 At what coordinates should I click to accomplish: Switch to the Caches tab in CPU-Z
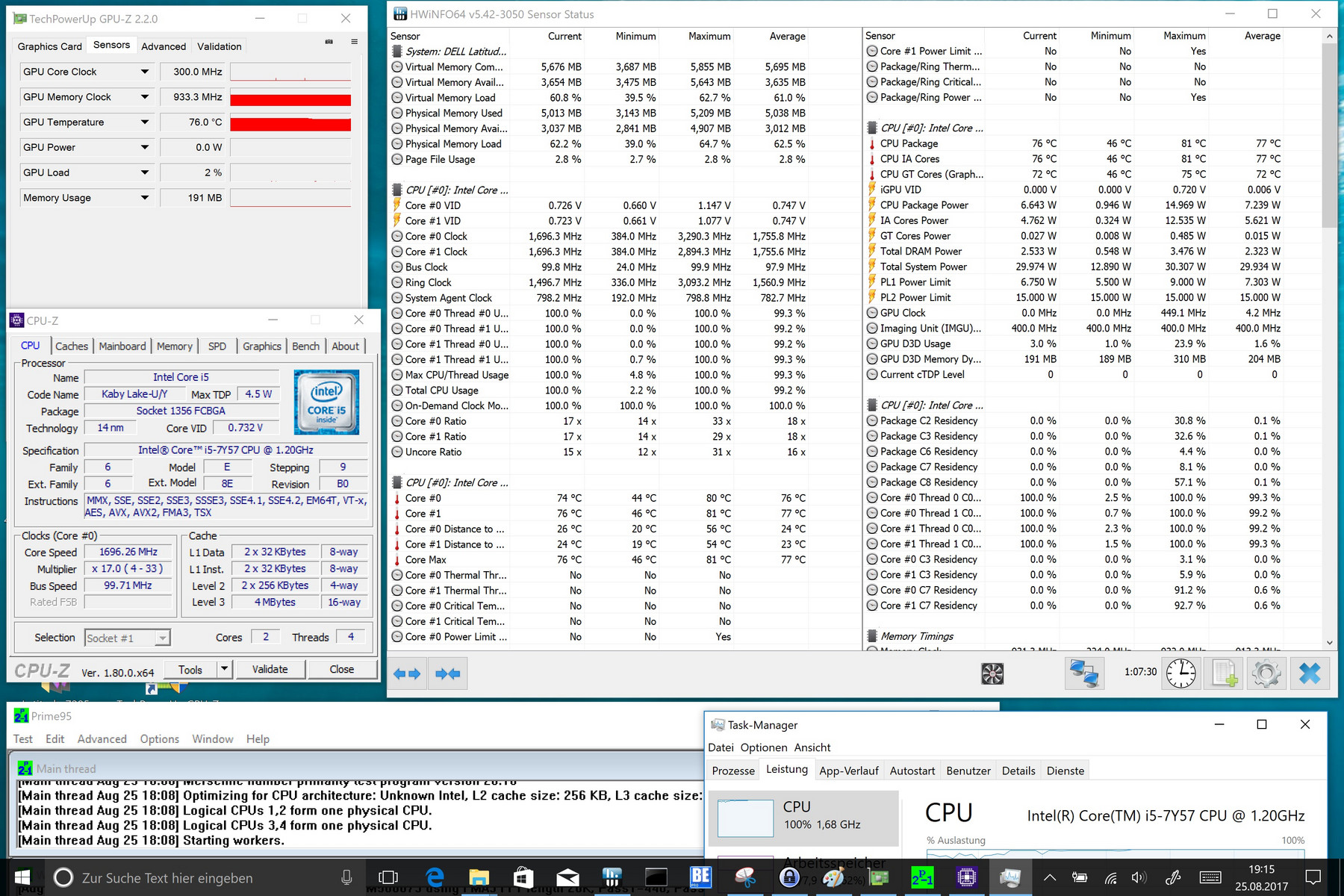coord(72,346)
